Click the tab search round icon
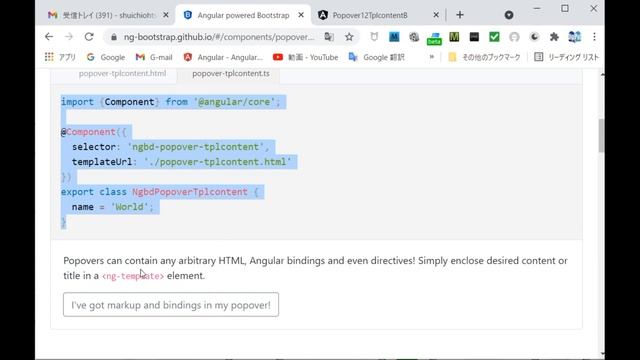Viewport: 640px width, 360px height. 509,15
